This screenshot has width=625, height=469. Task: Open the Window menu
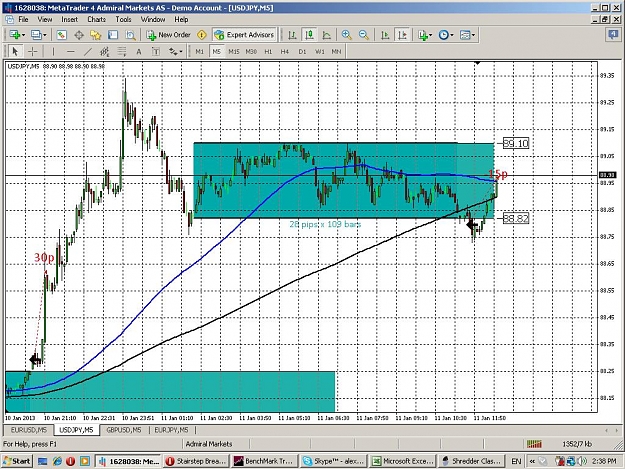[x=153, y=20]
